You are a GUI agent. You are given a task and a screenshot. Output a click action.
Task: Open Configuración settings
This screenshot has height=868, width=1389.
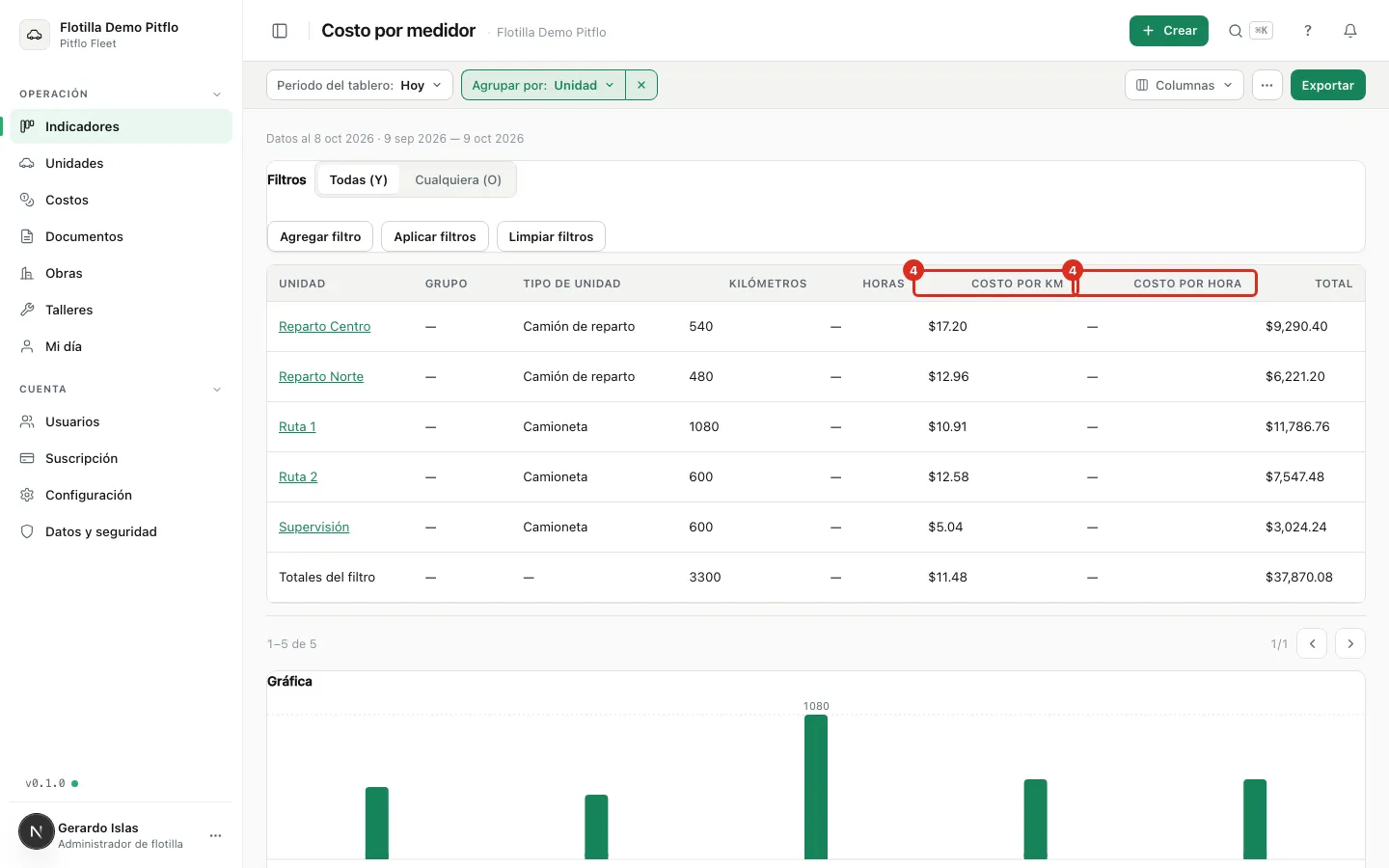(122, 495)
